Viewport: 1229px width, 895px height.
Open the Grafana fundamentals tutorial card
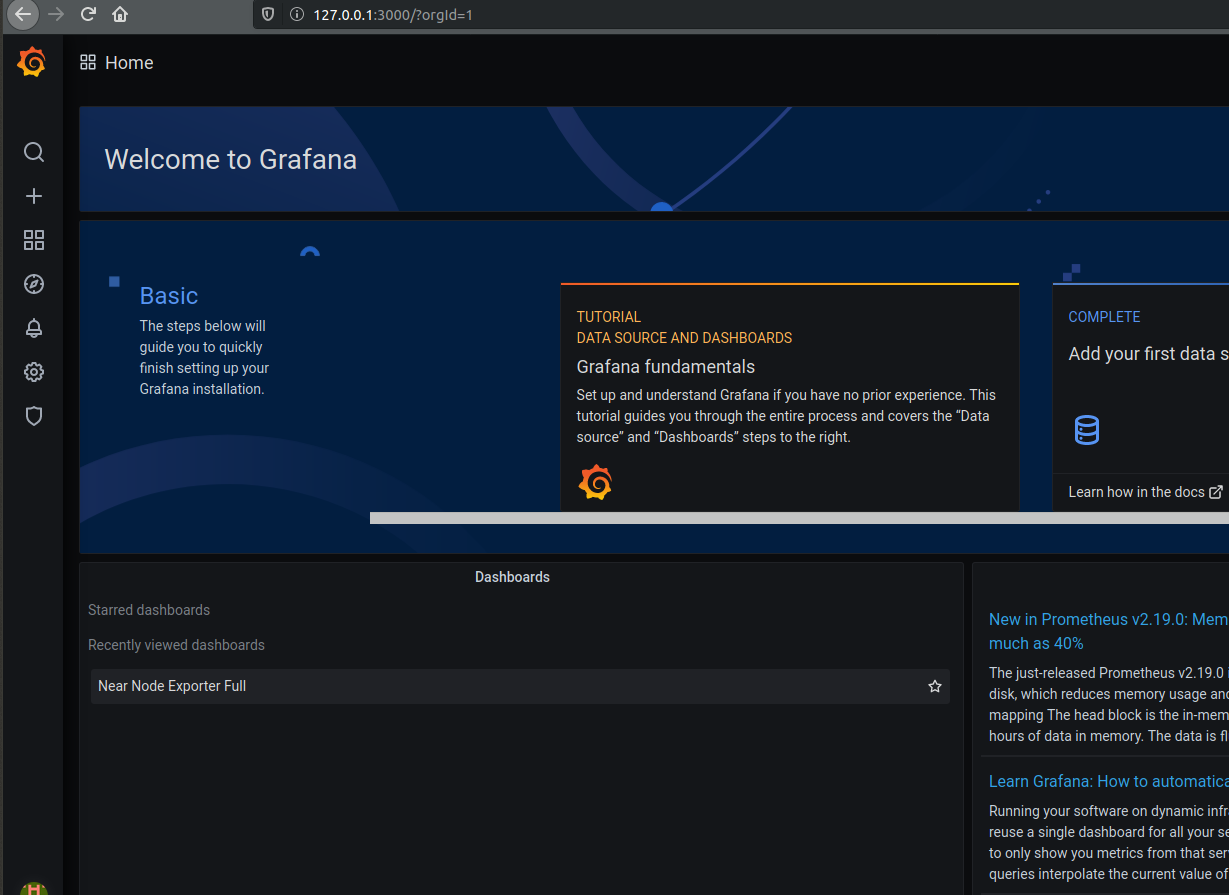(x=790, y=398)
